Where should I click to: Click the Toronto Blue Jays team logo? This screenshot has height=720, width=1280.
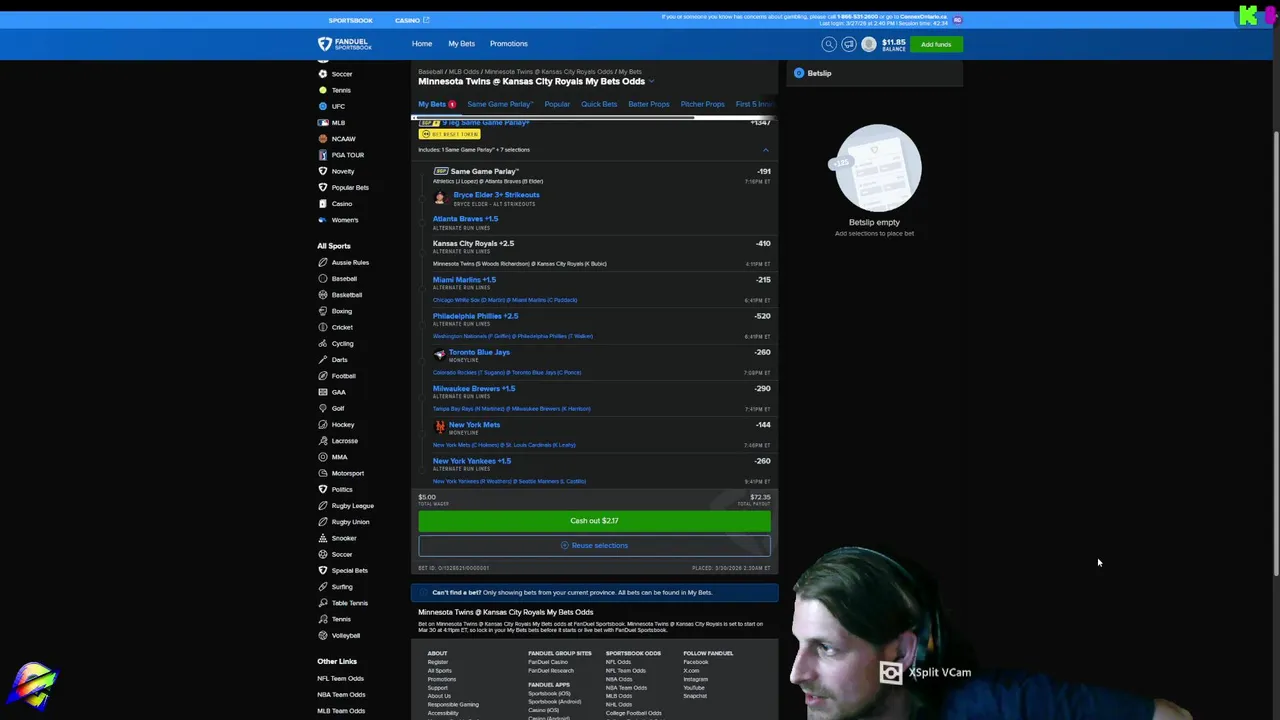click(x=439, y=355)
